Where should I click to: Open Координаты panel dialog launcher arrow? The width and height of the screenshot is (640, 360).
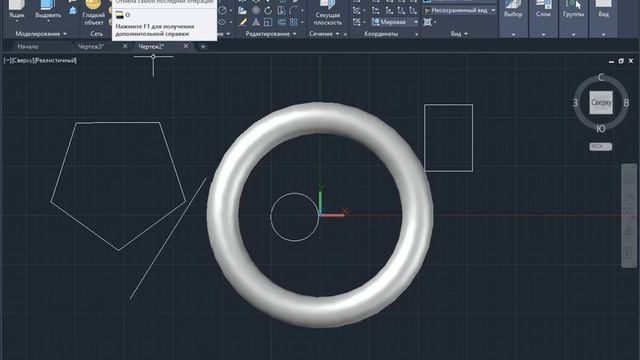[416, 34]
